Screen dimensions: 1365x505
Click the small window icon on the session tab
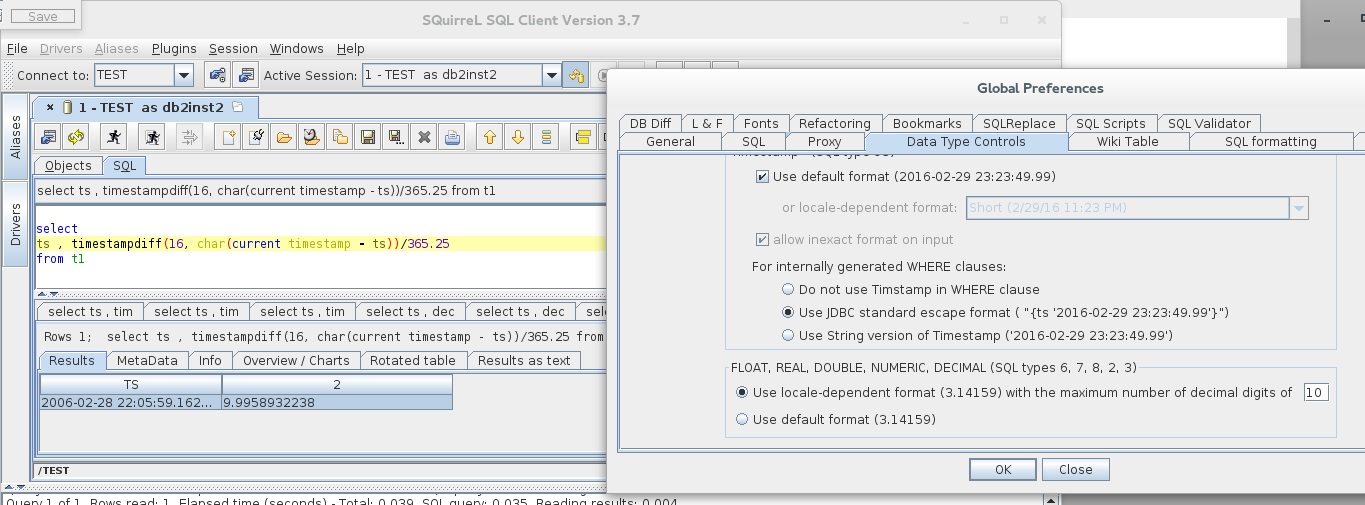tap(237, 107)
